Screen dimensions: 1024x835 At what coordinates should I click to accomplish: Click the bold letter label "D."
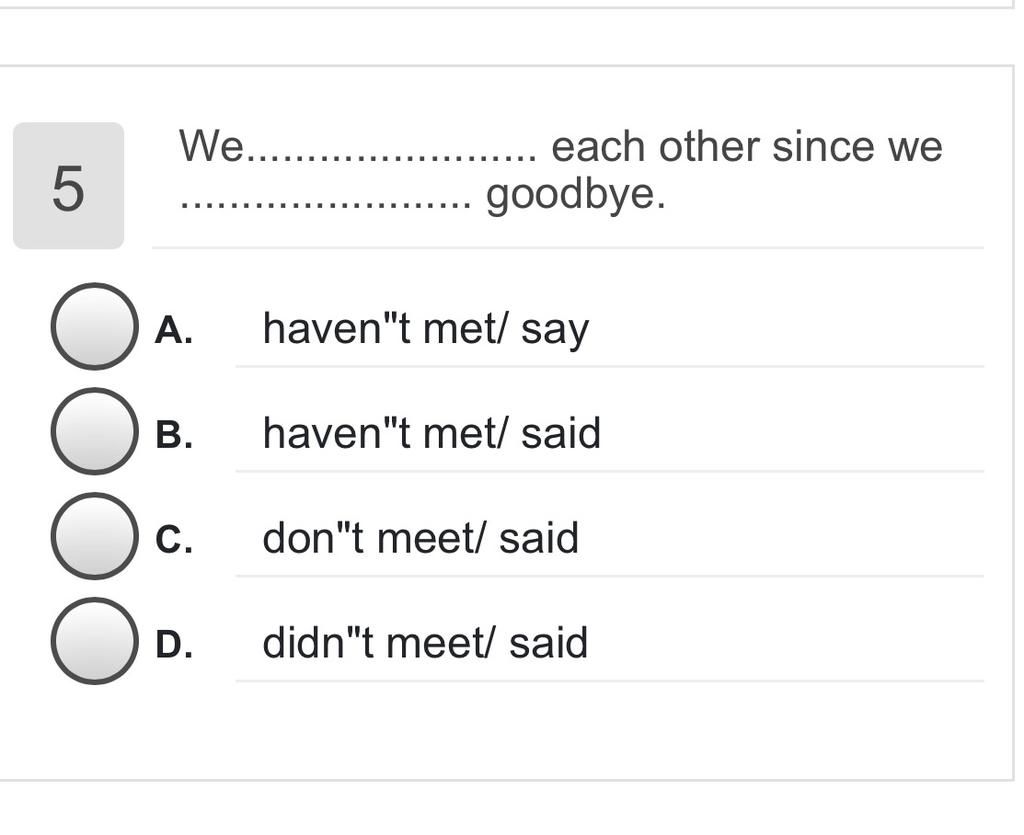pos(174,644)
